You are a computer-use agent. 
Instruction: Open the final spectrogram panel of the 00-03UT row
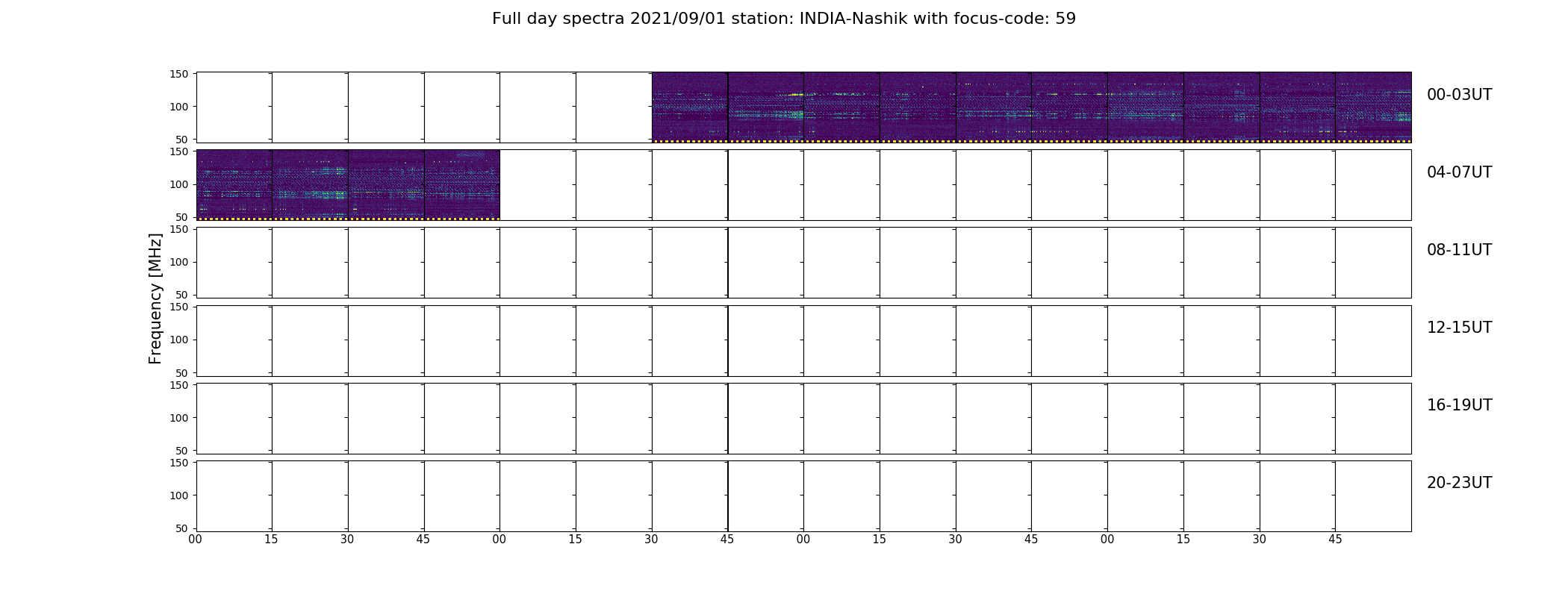click(1373, 107)
